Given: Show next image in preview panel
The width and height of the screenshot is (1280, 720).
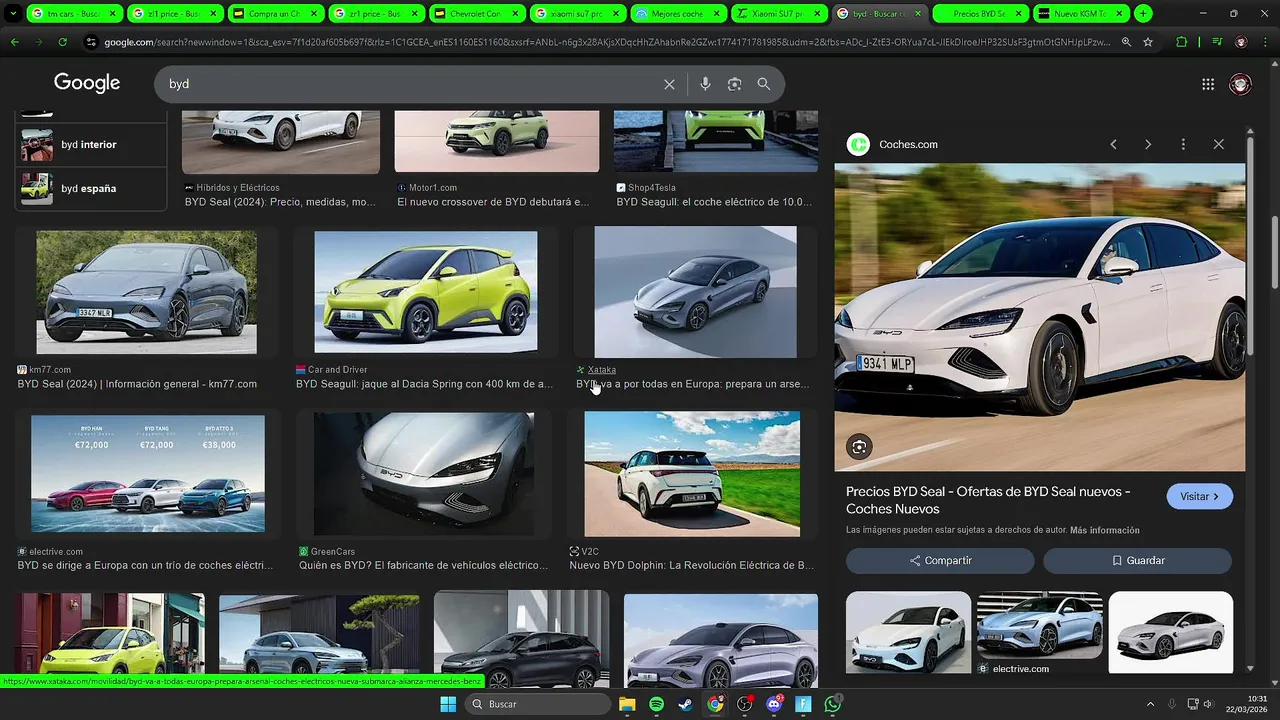Looking at the screenshot, I should pyautogui.click(x=1148, y=144).
